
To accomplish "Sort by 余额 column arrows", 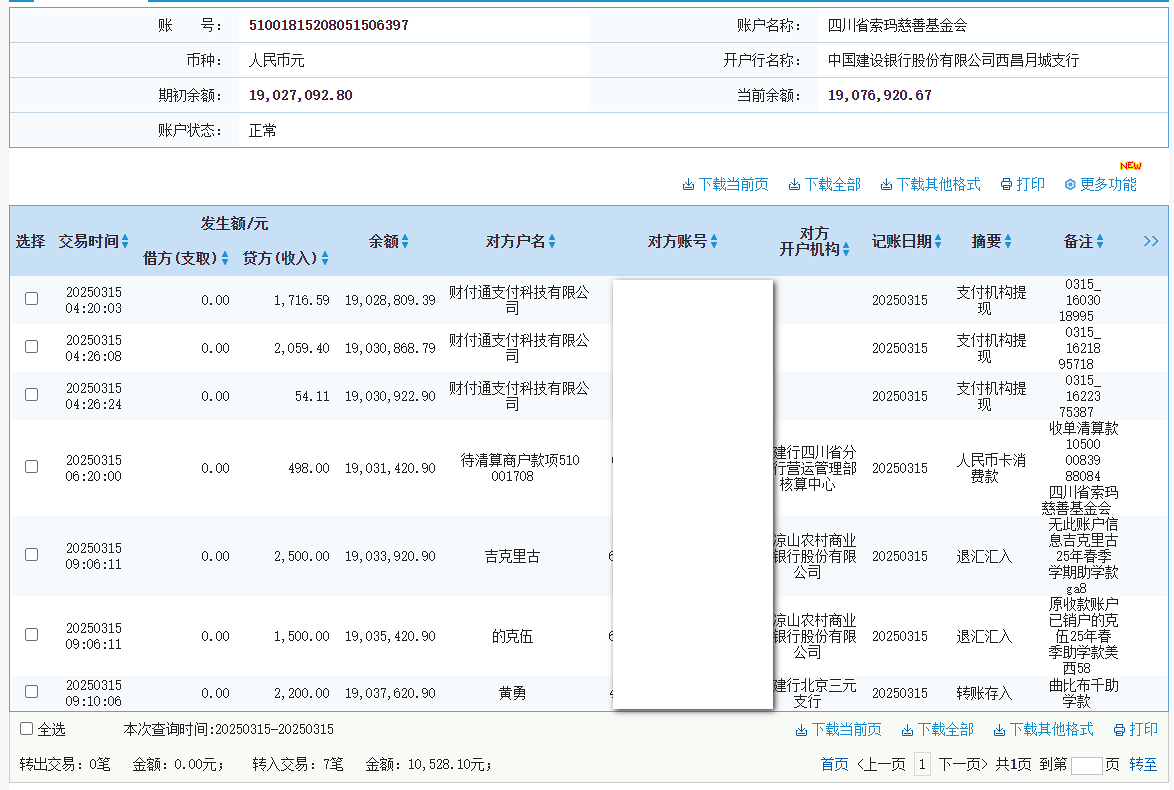I will [x=405, y=242].
